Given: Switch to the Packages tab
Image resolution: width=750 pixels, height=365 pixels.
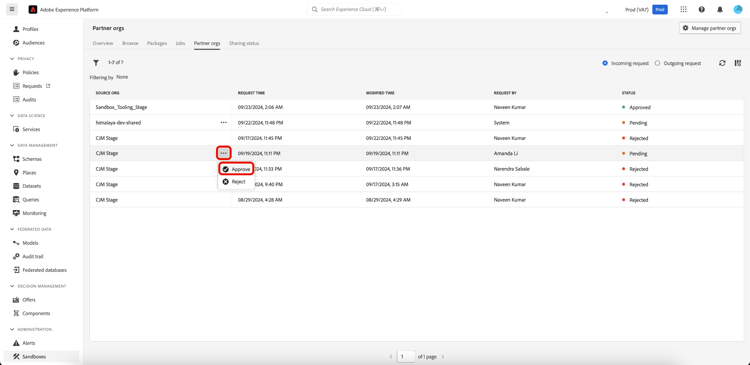Looking at the screenshot, I should pyautogui.click(x=157, y=43).
